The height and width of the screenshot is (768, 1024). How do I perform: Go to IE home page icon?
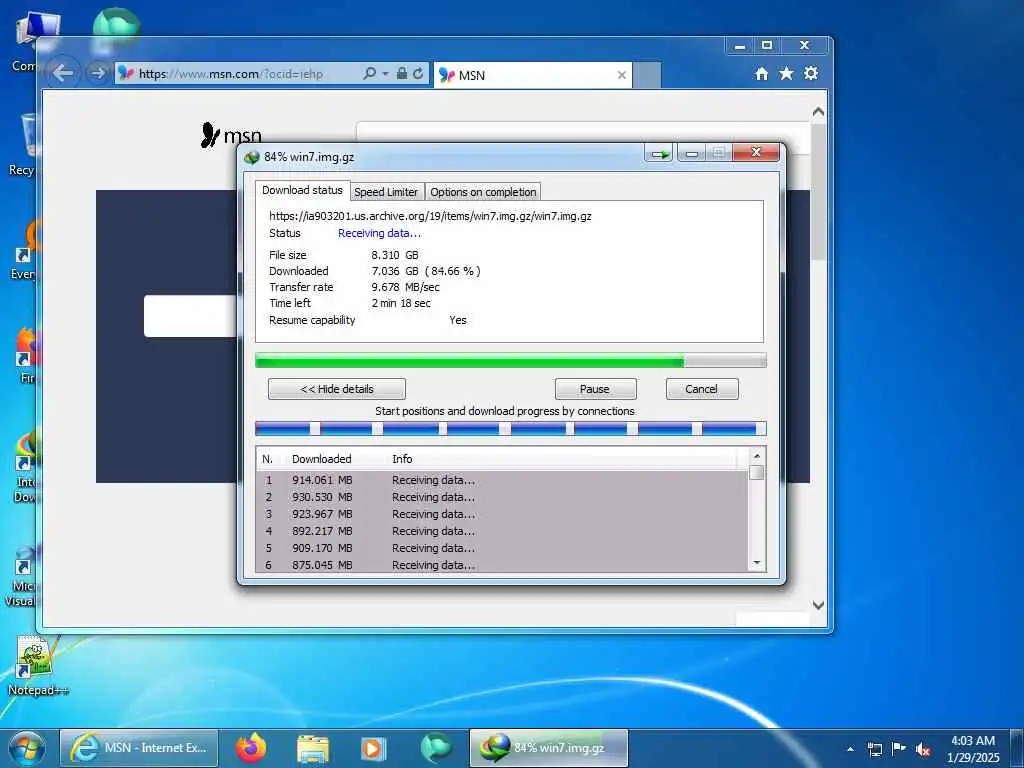coord(761,74)
